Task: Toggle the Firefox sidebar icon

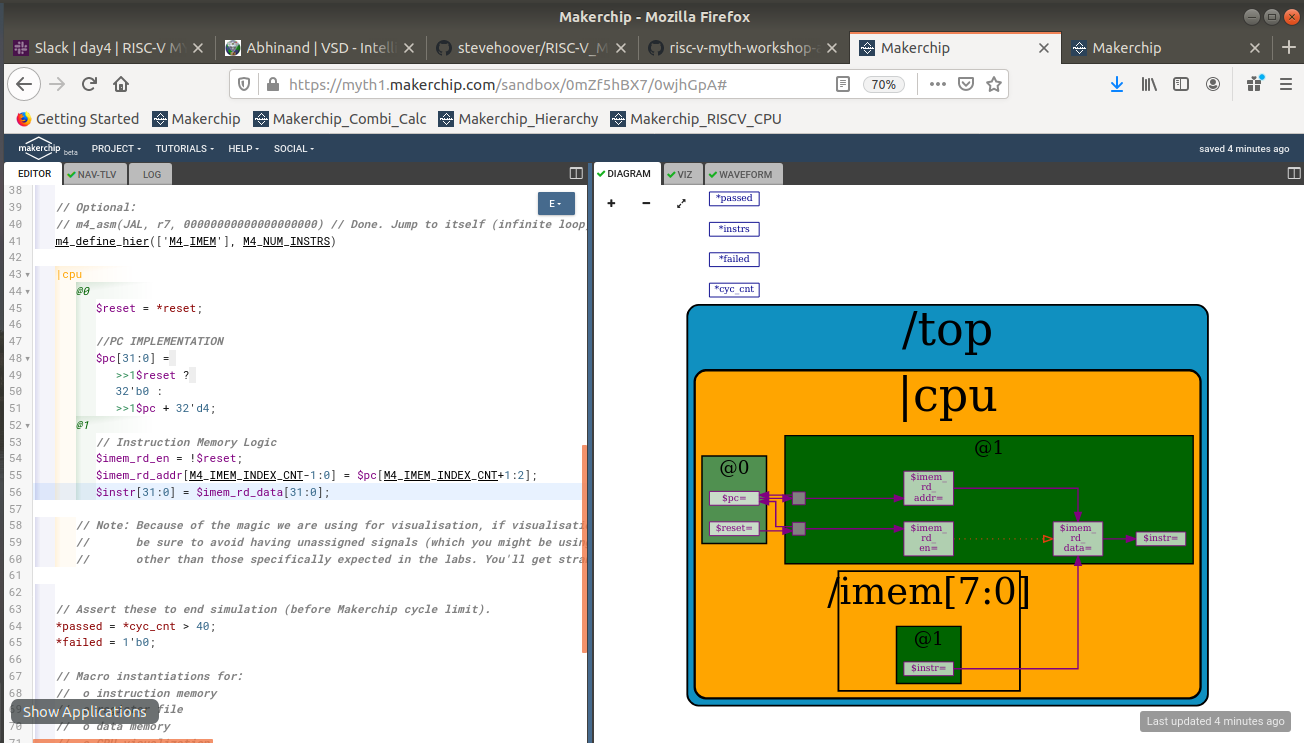Action: pos(1181,84)
